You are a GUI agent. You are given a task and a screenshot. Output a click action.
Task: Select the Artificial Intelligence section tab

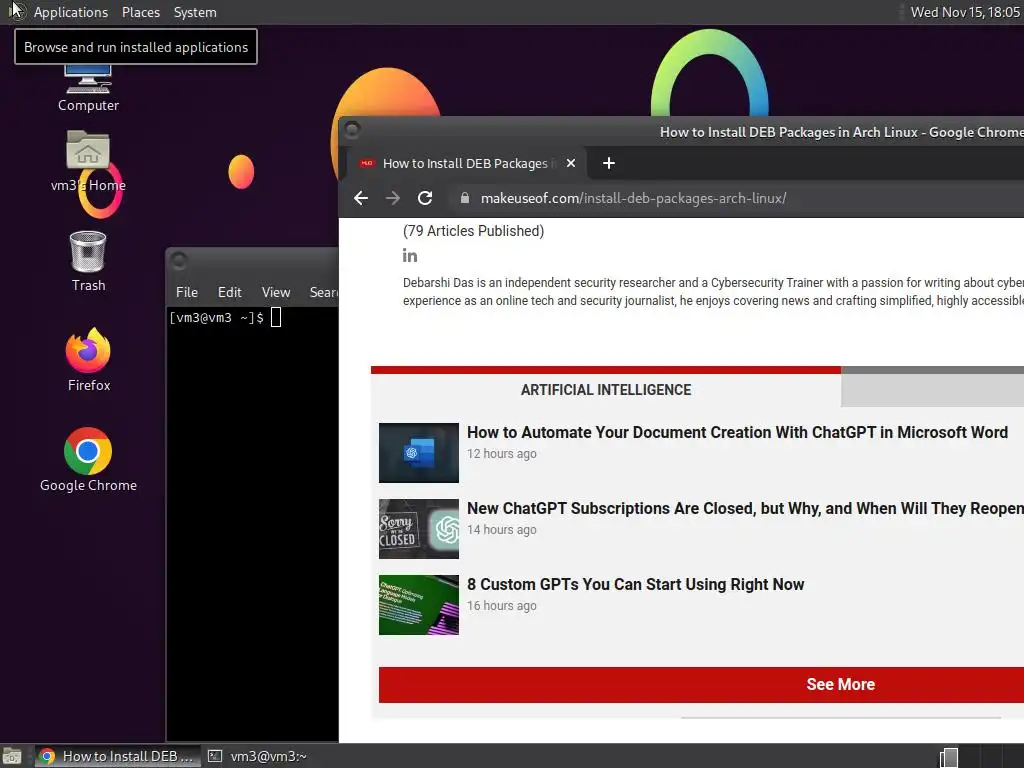606,390
